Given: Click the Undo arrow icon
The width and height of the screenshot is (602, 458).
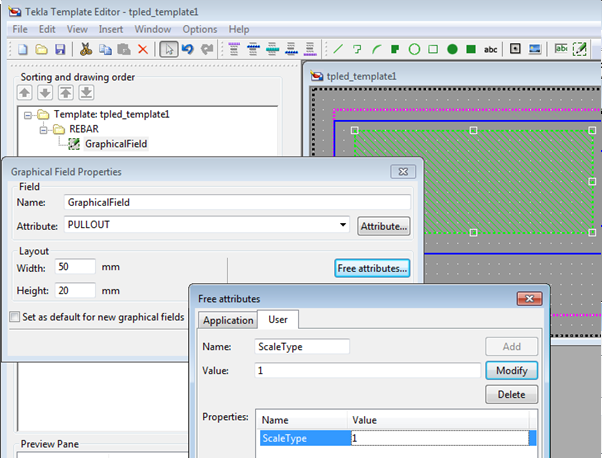Looking at the screenshot, I should (188, 49).
